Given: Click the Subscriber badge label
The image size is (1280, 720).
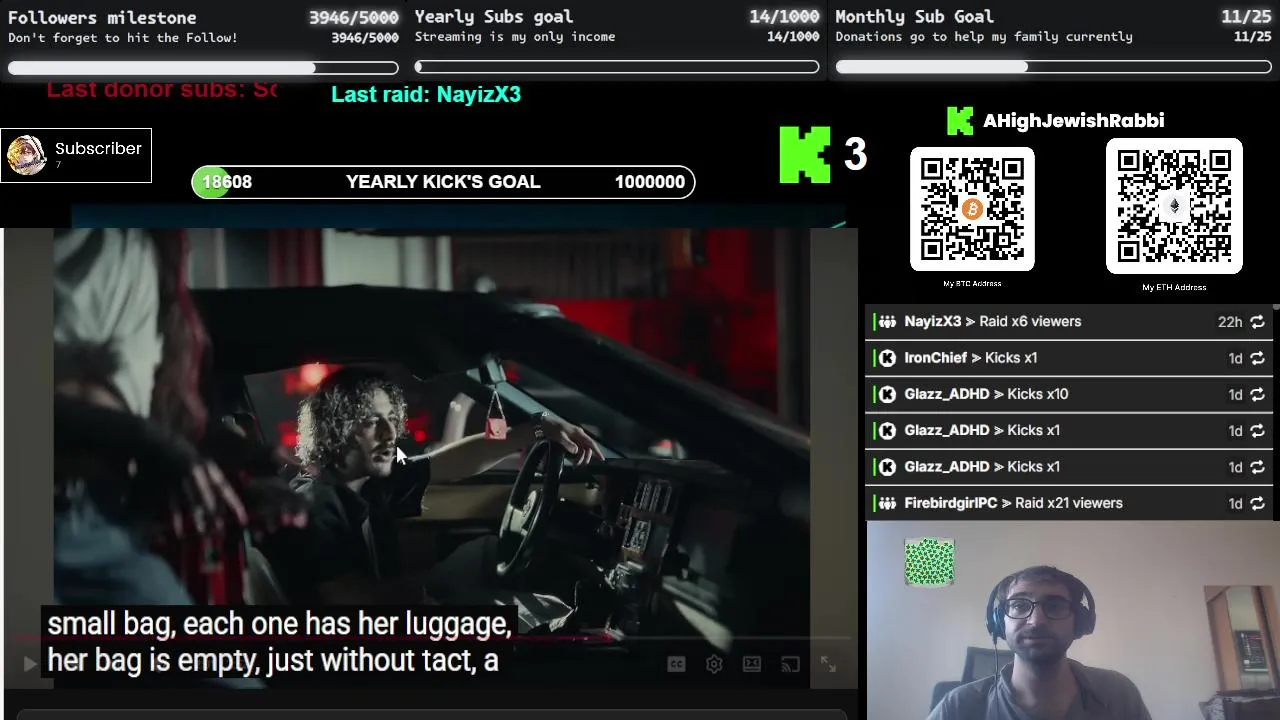Looking at the screenshot, I should coord(98,148).
